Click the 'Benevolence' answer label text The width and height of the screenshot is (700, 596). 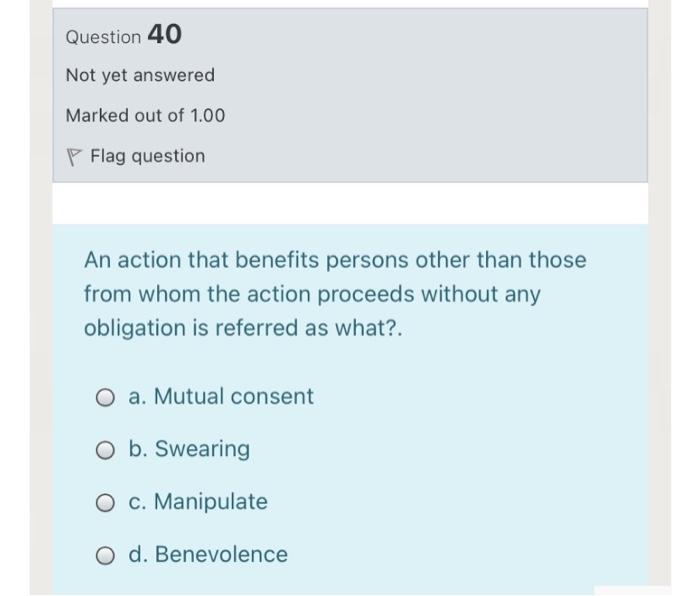point(221,554)
